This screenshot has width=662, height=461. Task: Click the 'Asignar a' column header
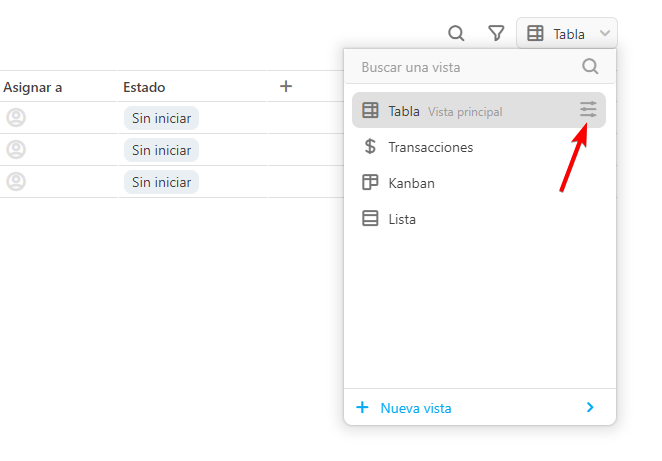tap(33, 87)
